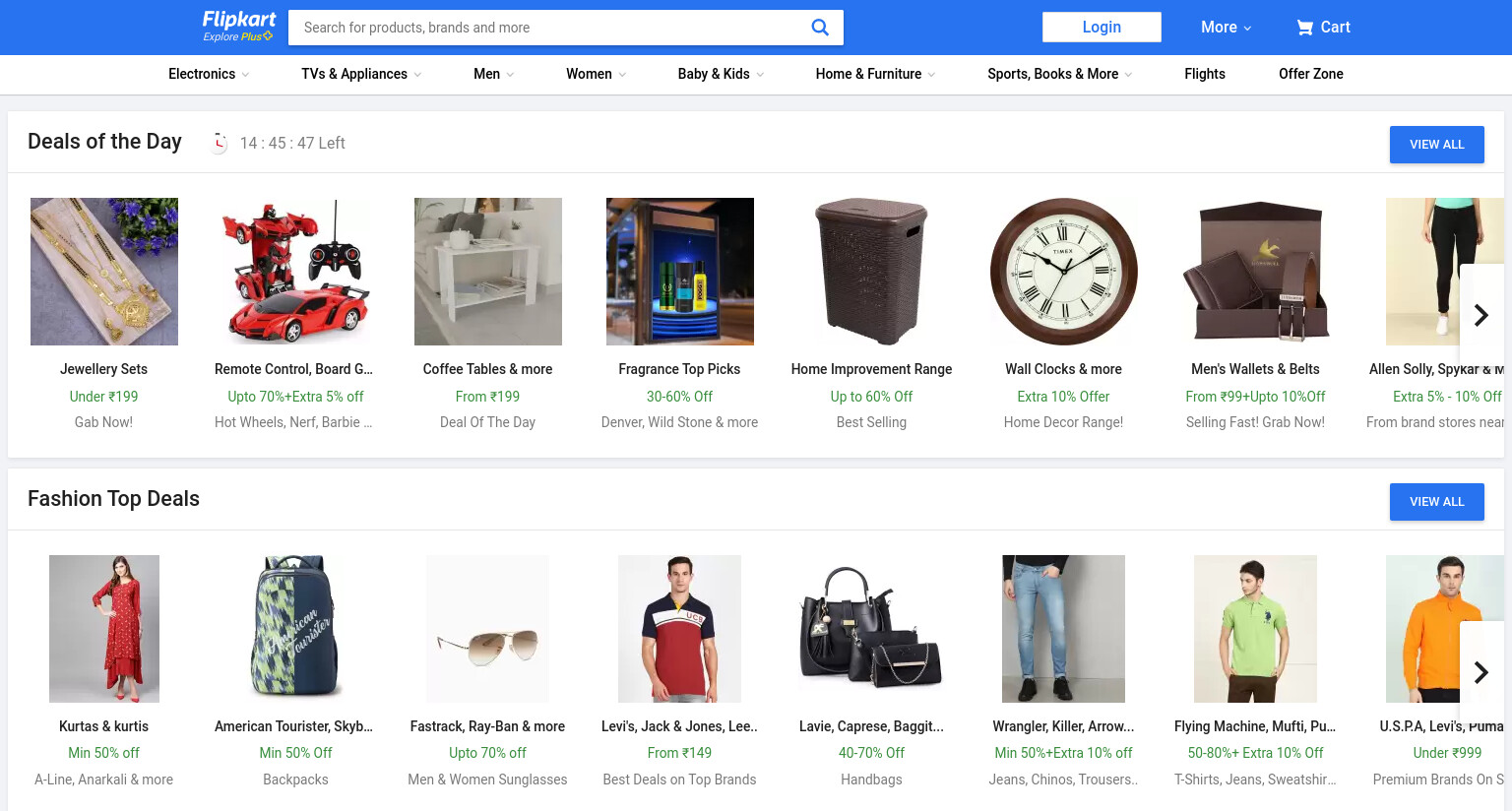This screenshot has width=1512, height=811.
Task: Click the Flipkart logo
Action: [x=239, y=20]
